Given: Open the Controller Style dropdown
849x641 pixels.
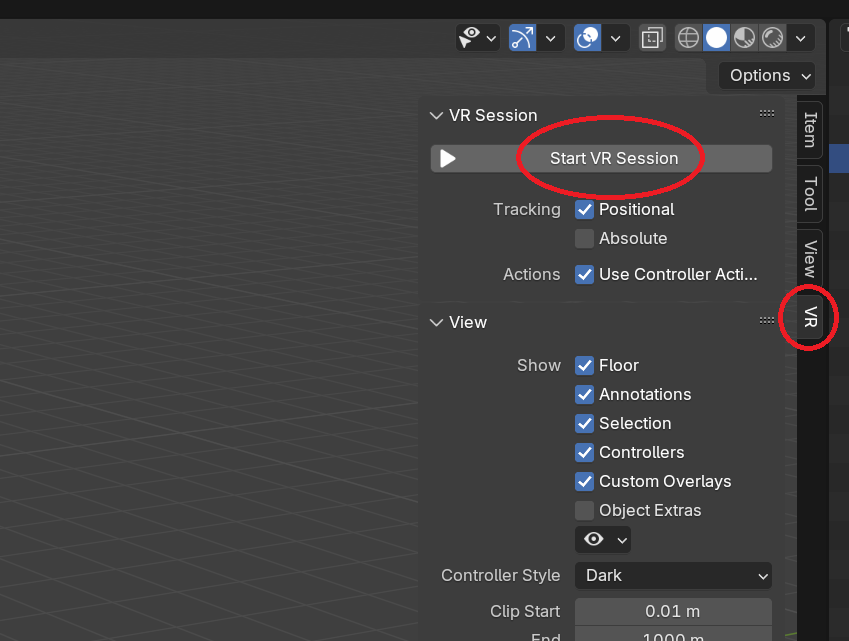Looking at the screenshot, I should 672,575.
